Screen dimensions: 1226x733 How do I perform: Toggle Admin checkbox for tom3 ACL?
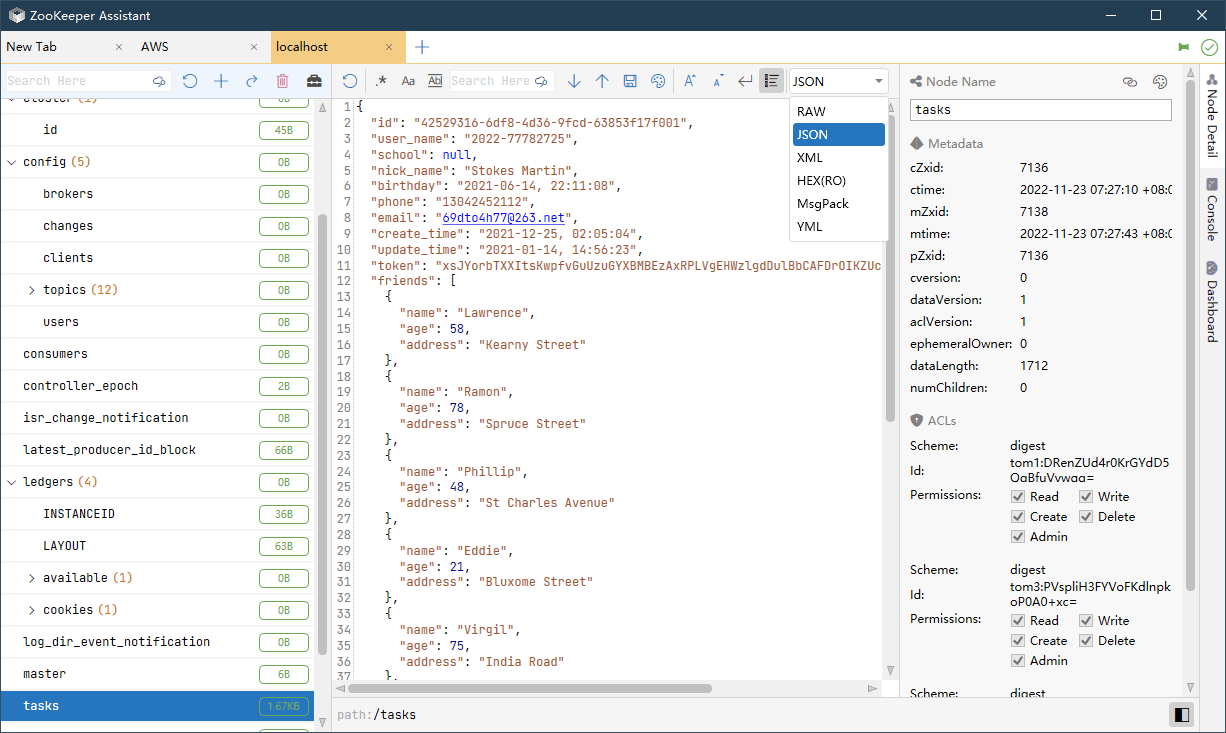click(1018, 661)
